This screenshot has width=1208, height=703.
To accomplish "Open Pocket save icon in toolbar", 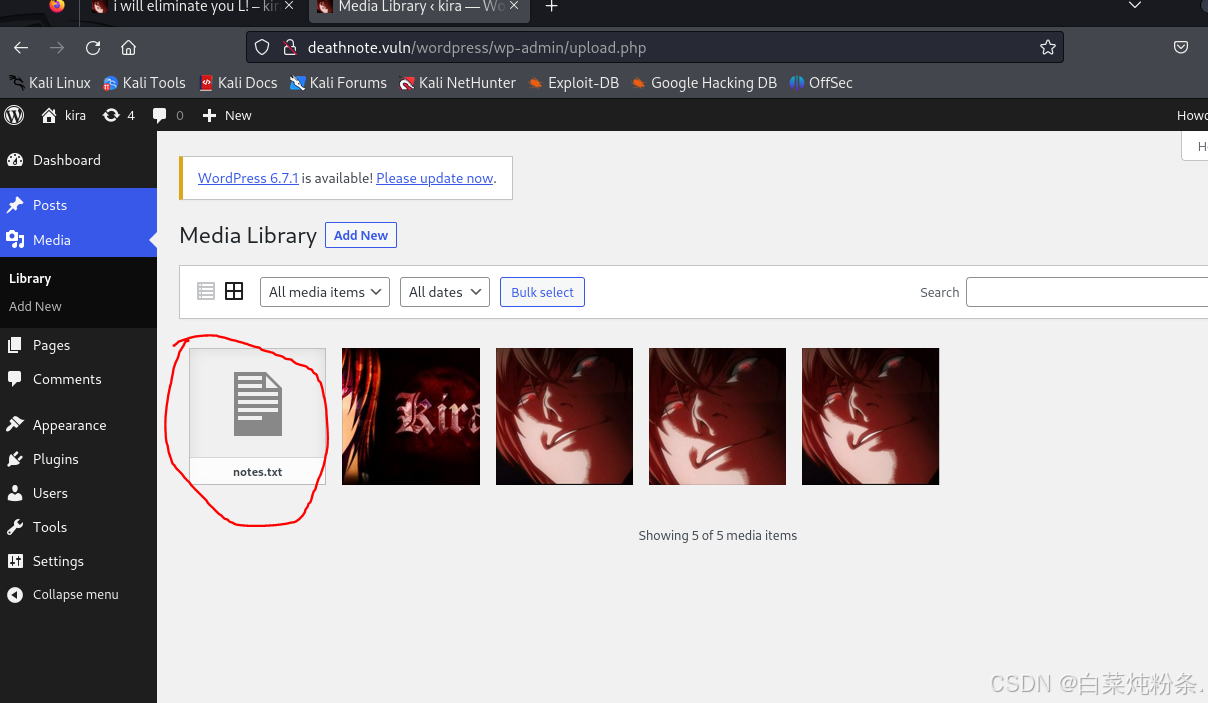I will point(1181,47).
